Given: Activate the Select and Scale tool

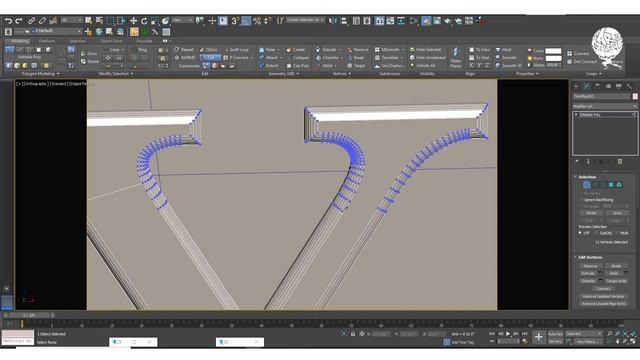Looking at the screenshot, I should point(155,20).
